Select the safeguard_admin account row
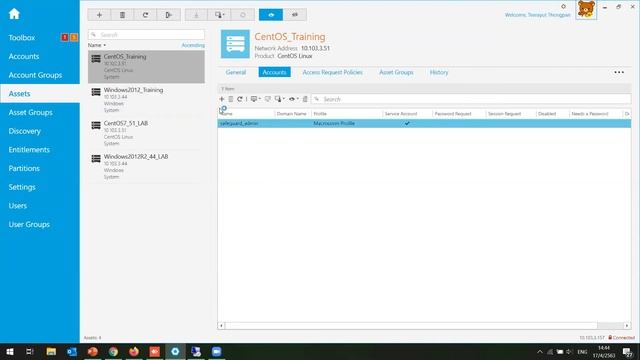 point(424,123)
